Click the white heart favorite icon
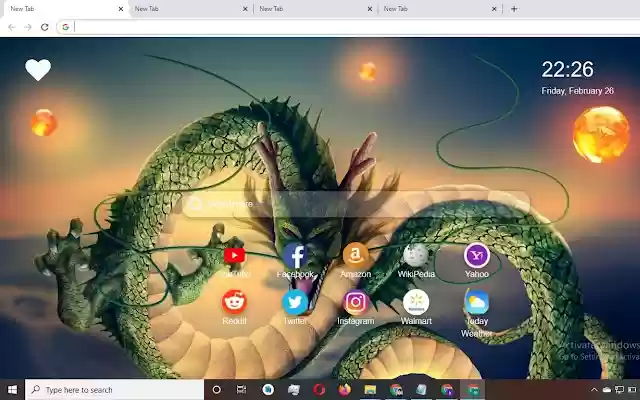Image resolution: width=640 pixels, height=400 pixels. coord(38,70)
